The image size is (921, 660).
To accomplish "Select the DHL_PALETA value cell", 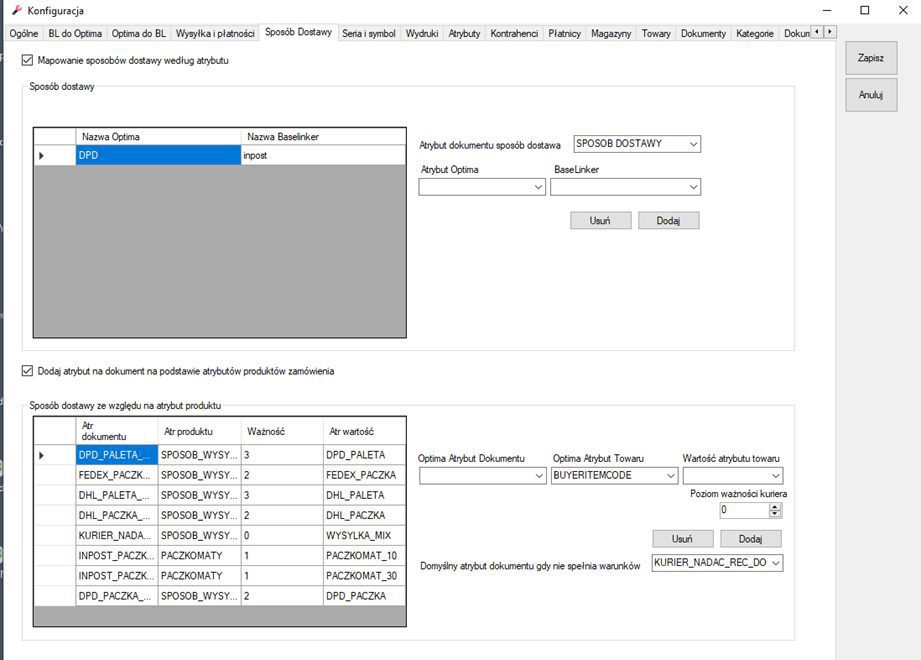I will tap(364, 496).
